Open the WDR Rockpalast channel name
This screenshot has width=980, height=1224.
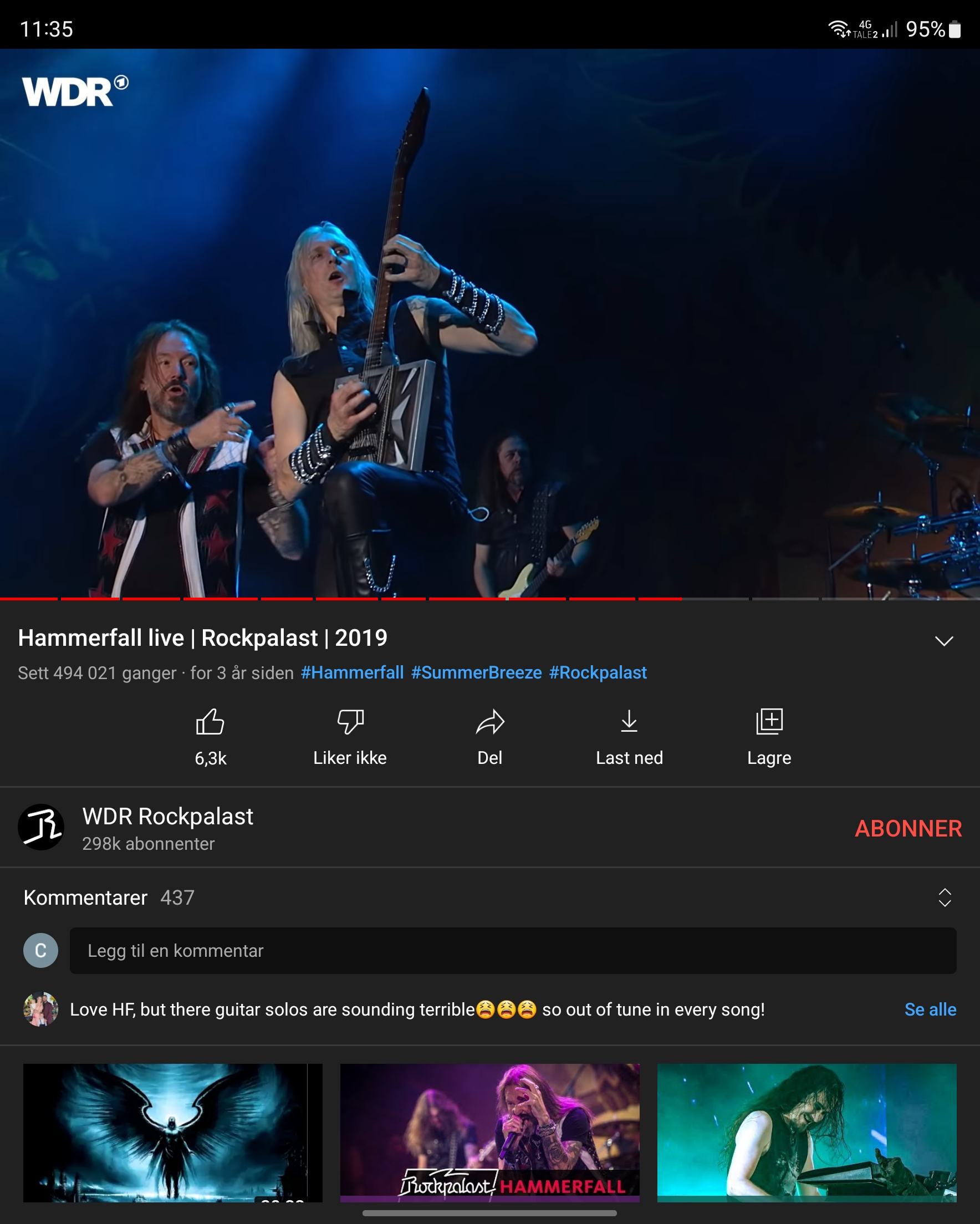pos(167,817)
